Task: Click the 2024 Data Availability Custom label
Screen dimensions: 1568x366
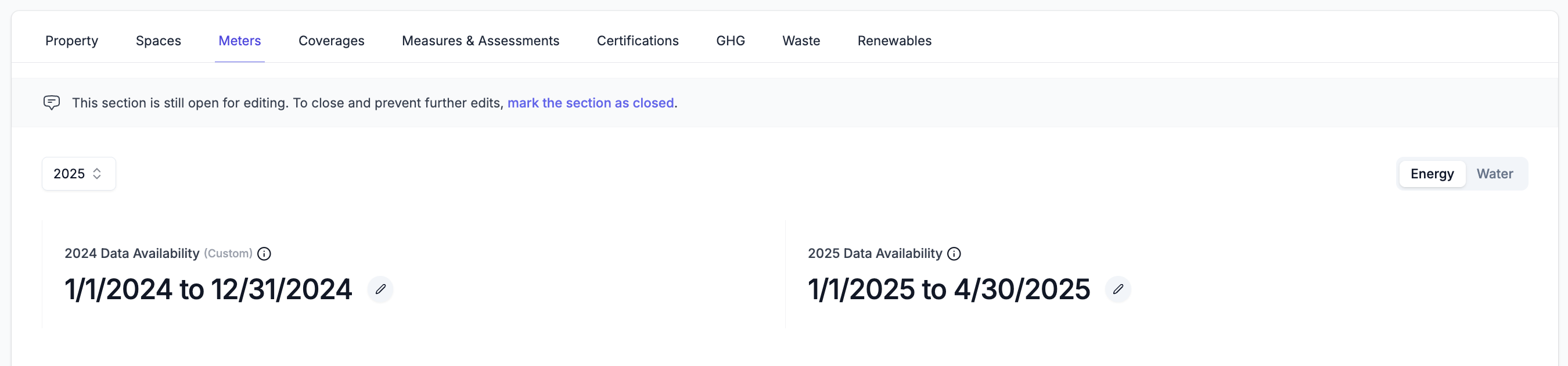Action: pos(228,253)
